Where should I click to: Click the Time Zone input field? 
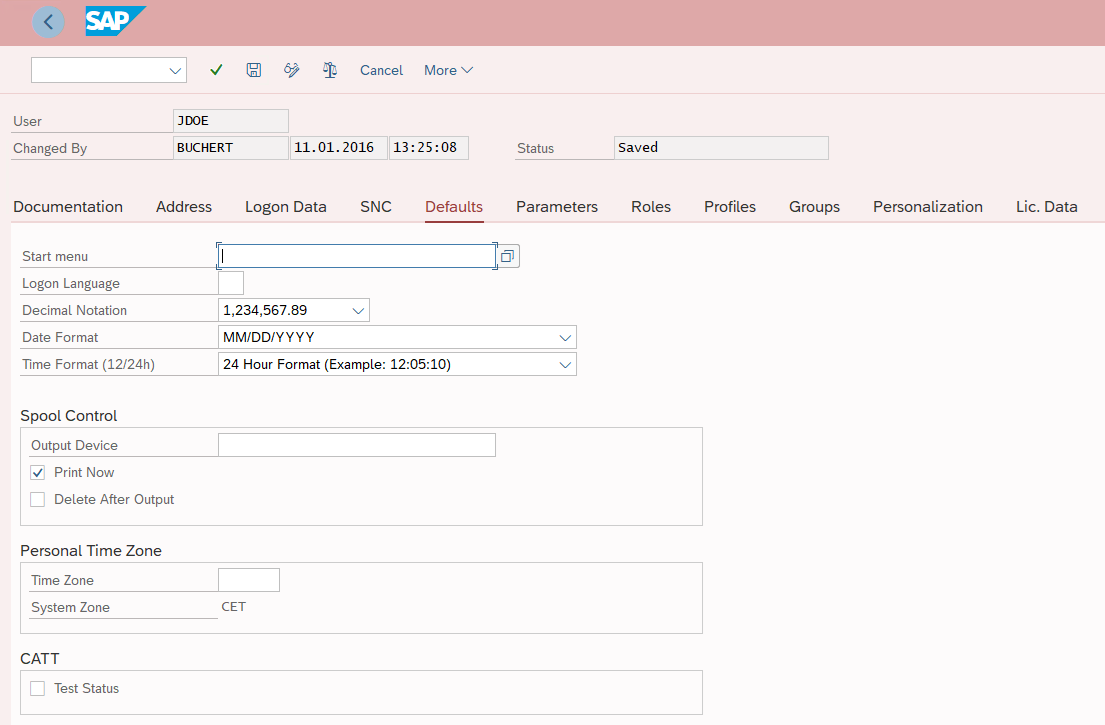point(249,580)
